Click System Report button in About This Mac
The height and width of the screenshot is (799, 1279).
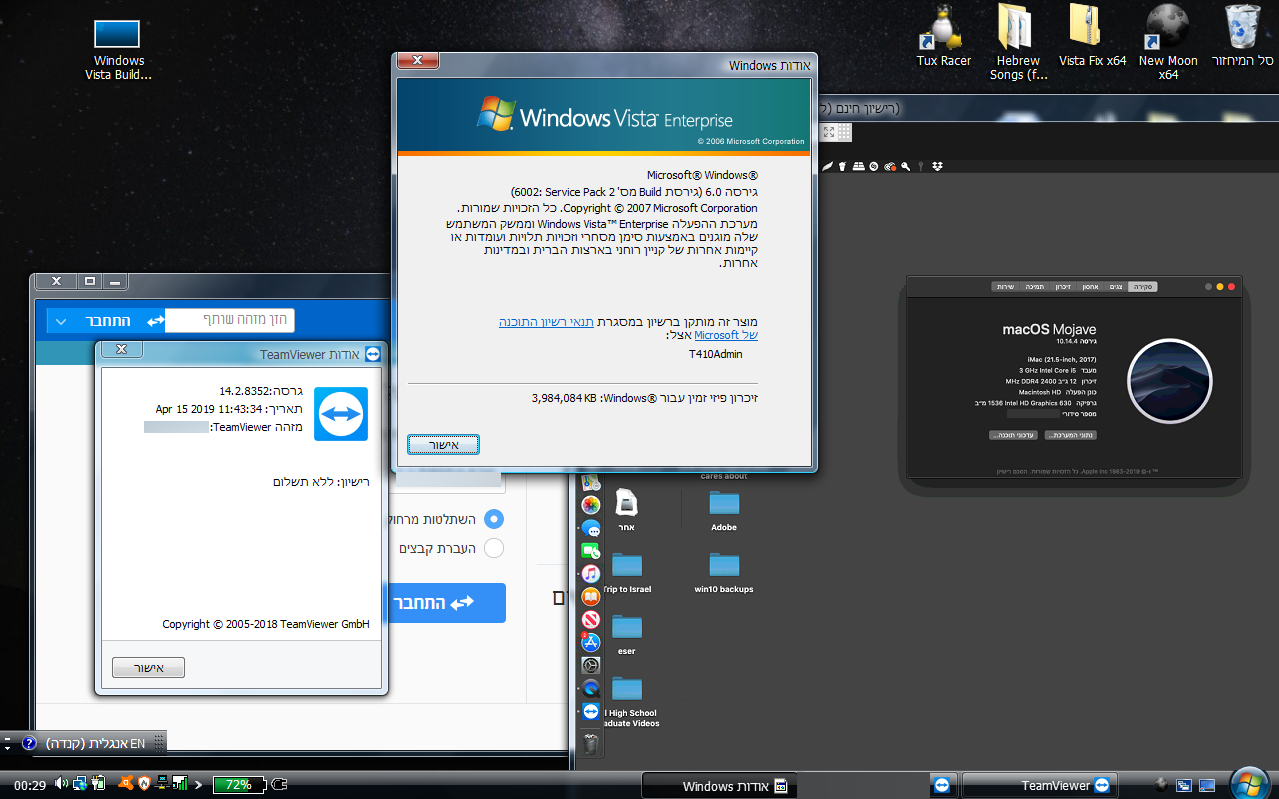(x=1070, y=435)
